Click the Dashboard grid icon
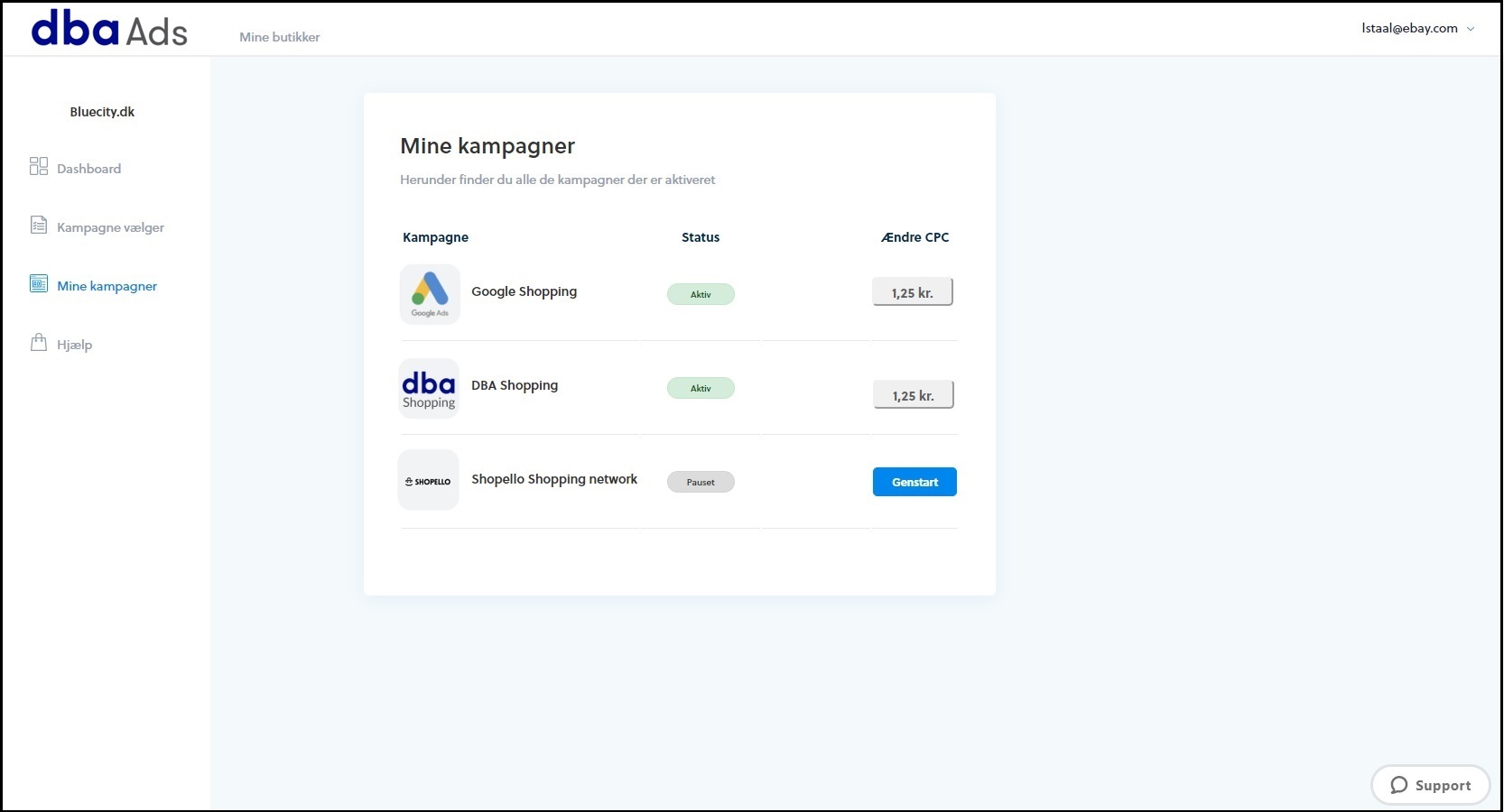The width and height of the screenshot is (1504, 812). click(39, 166)
